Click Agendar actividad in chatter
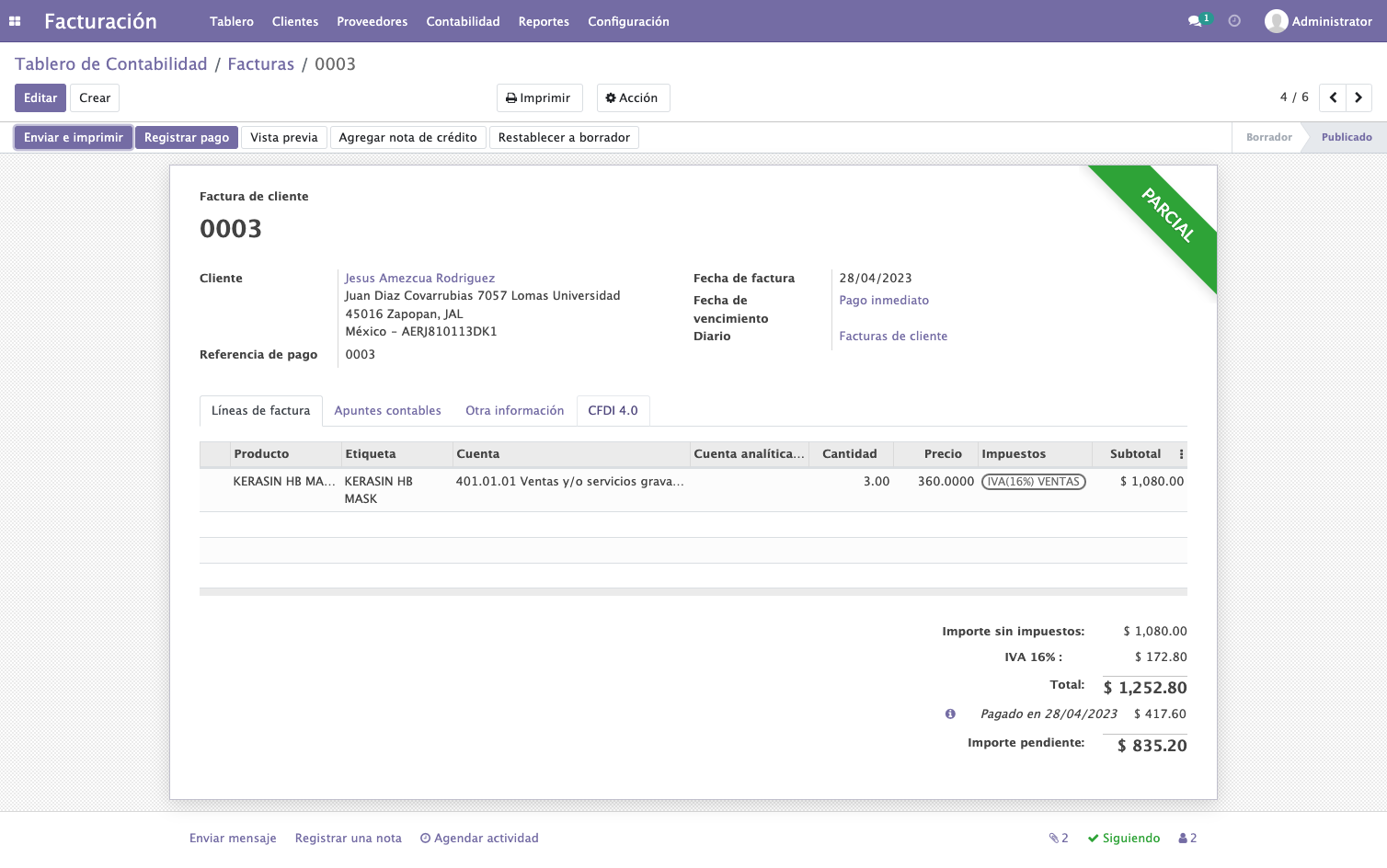This screenshot has width=1387, height=868. [479, 838]
